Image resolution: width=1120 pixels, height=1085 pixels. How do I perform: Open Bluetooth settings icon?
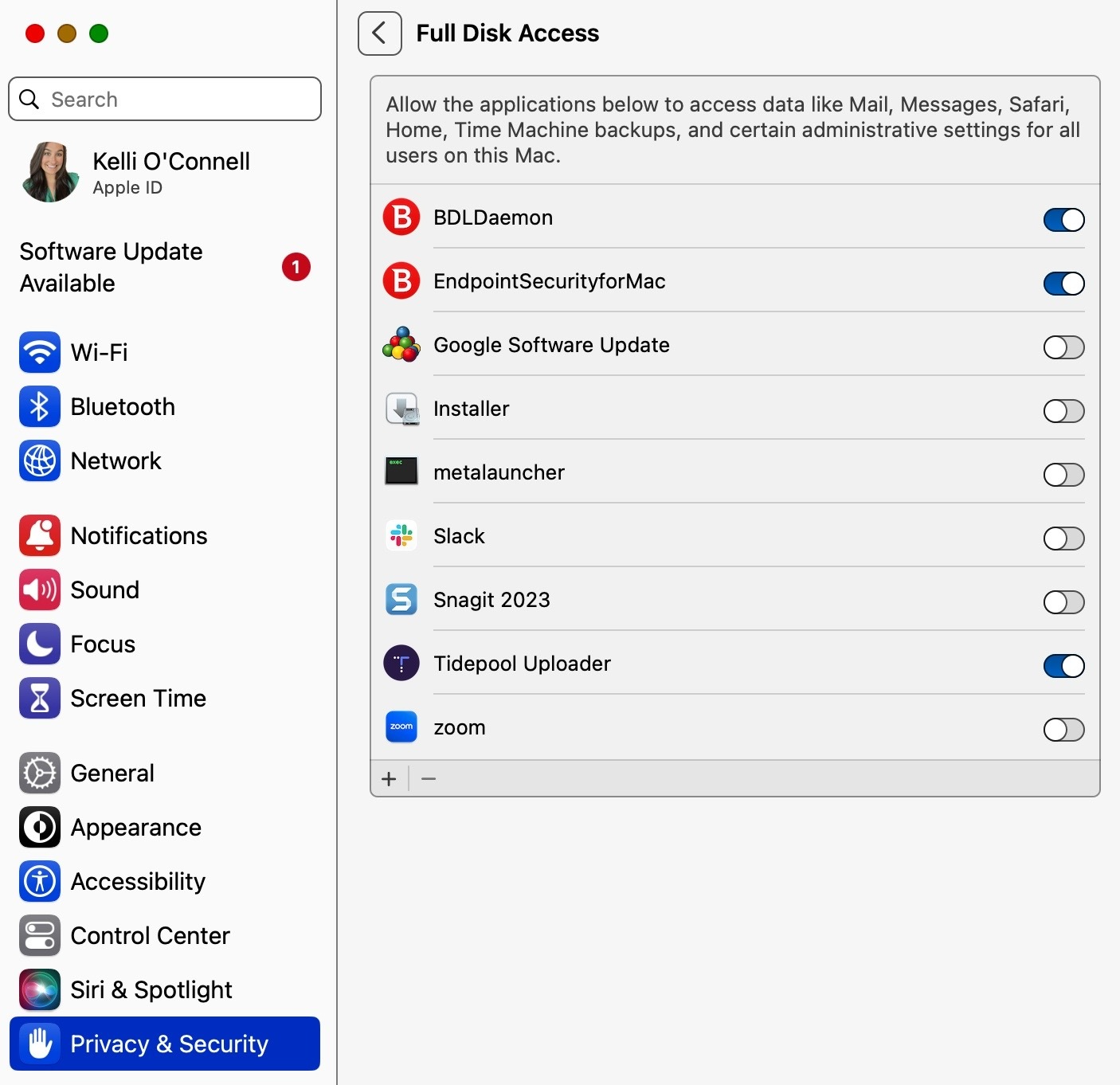pyautogui.click(x=40, y=406)
